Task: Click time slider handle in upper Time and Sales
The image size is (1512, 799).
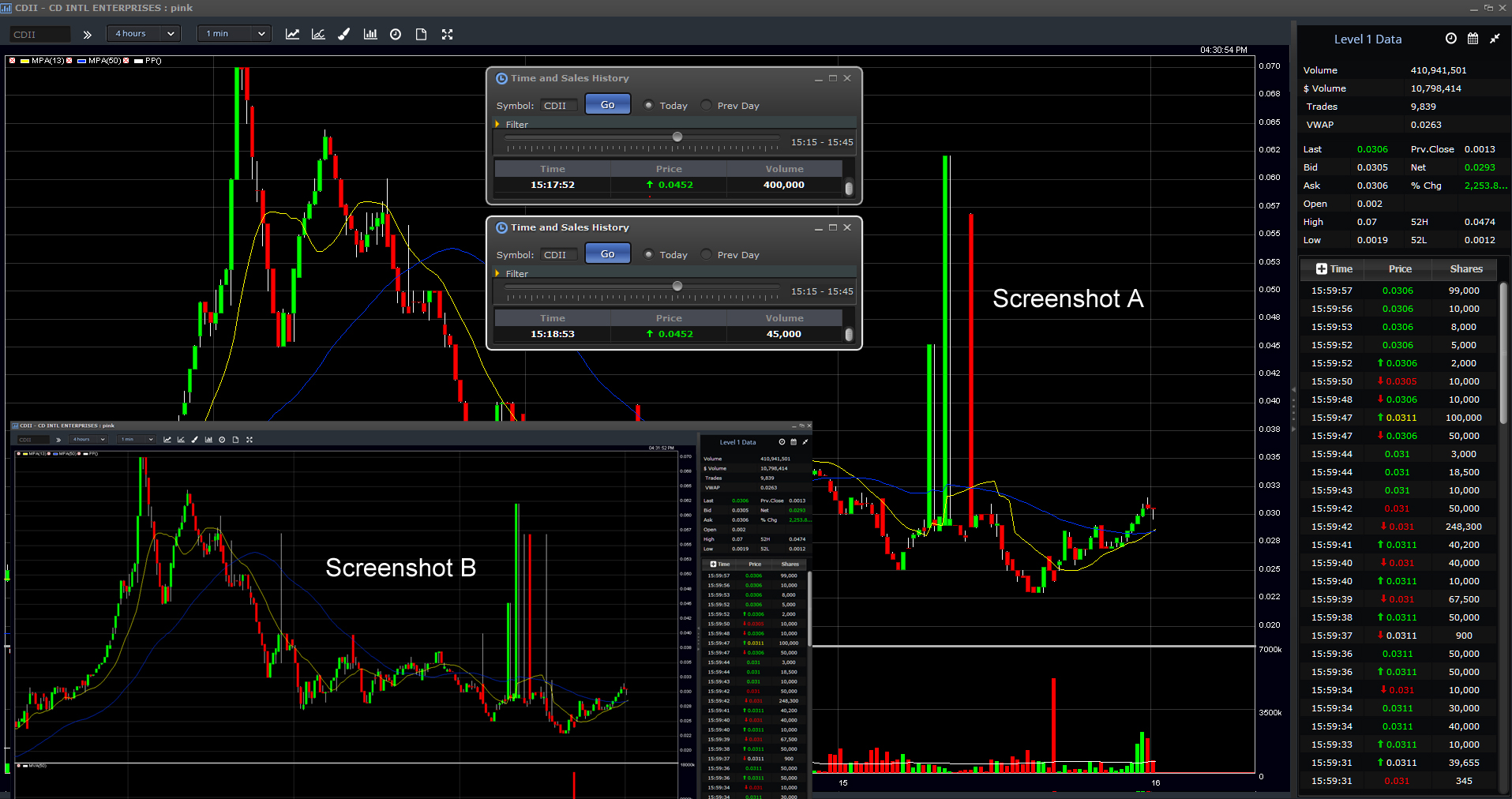Action: pyautogui.click(x=677, y=137)
